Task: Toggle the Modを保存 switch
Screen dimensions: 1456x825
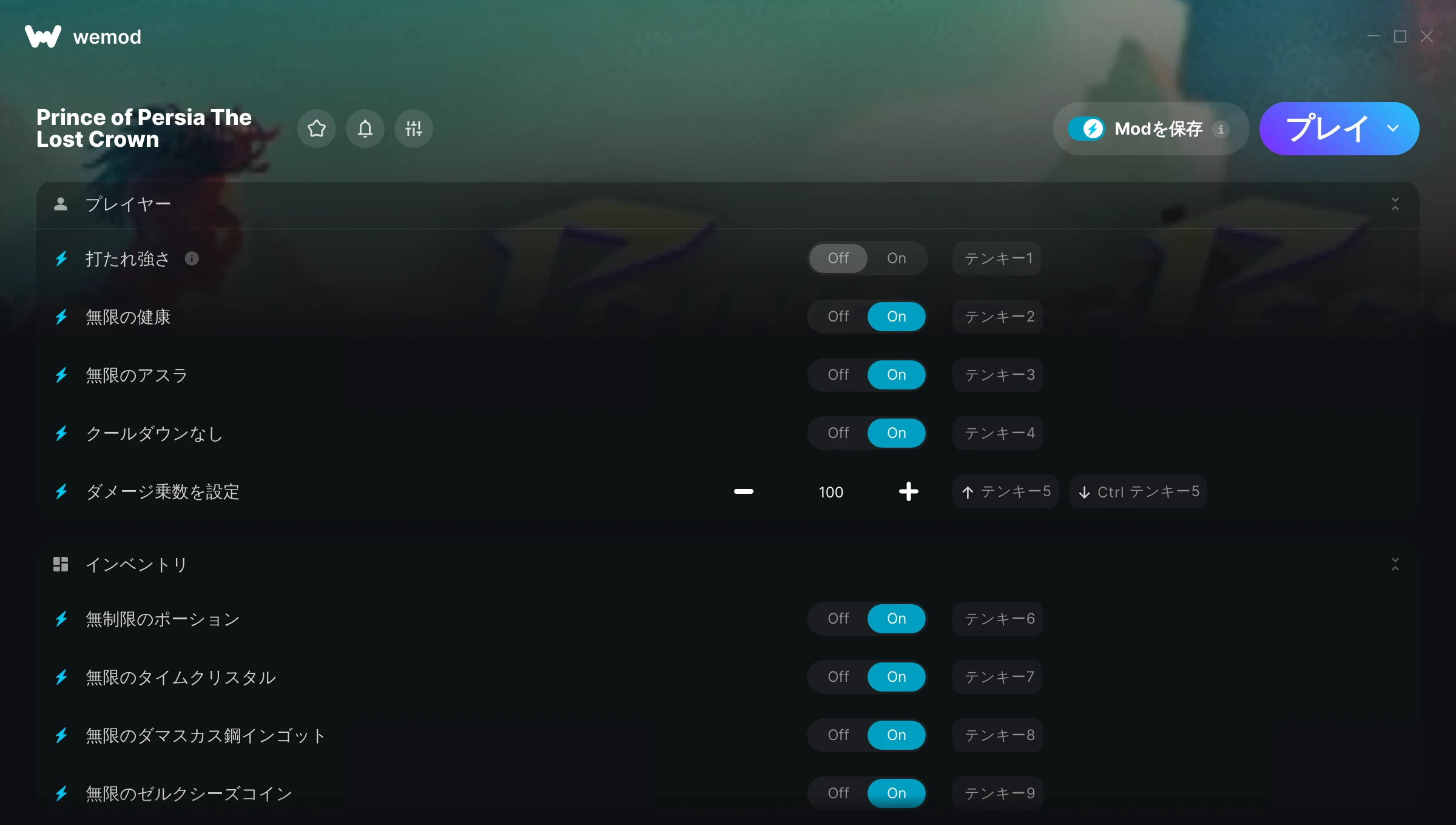Action: coord(1086,129)
